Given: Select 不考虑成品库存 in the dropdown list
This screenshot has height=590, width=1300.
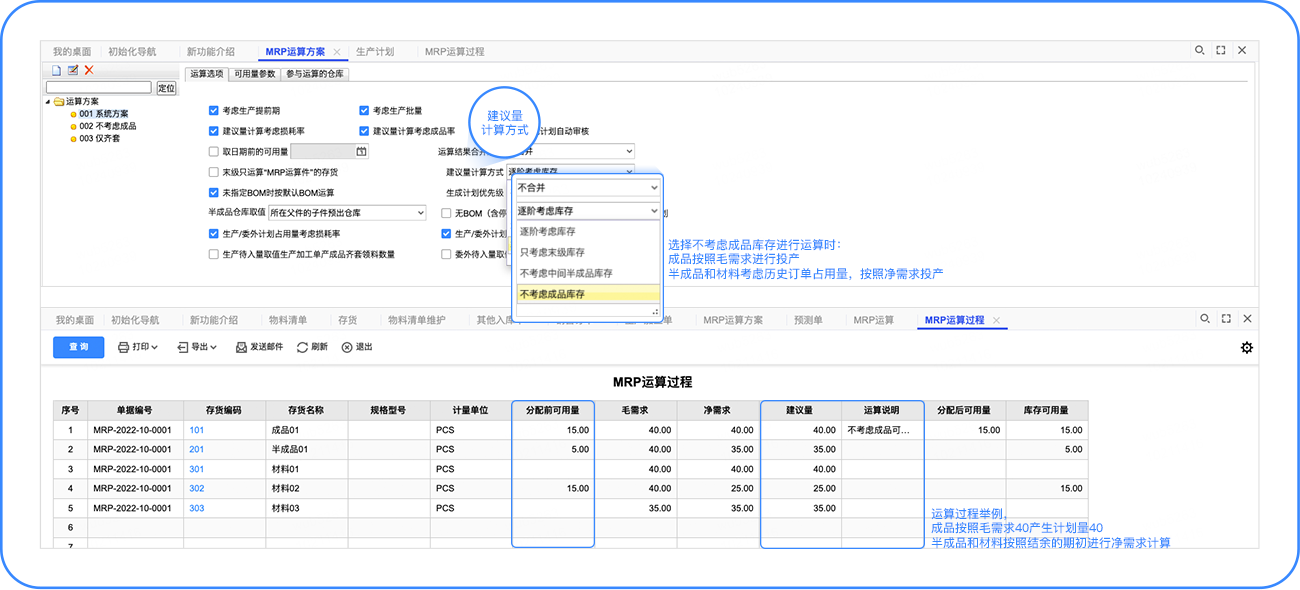Looking at the screenshot, I should click(x=587, y=294).
